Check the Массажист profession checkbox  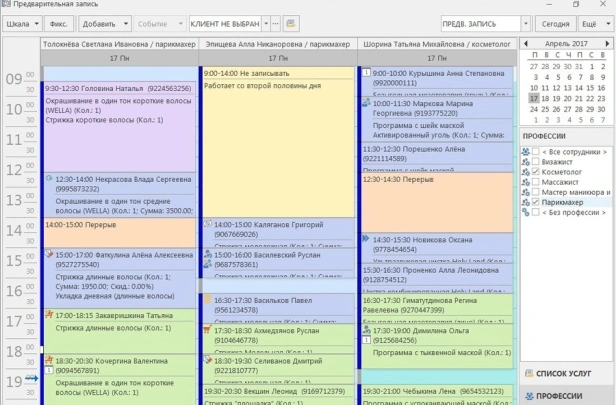(x=534, y=181)
